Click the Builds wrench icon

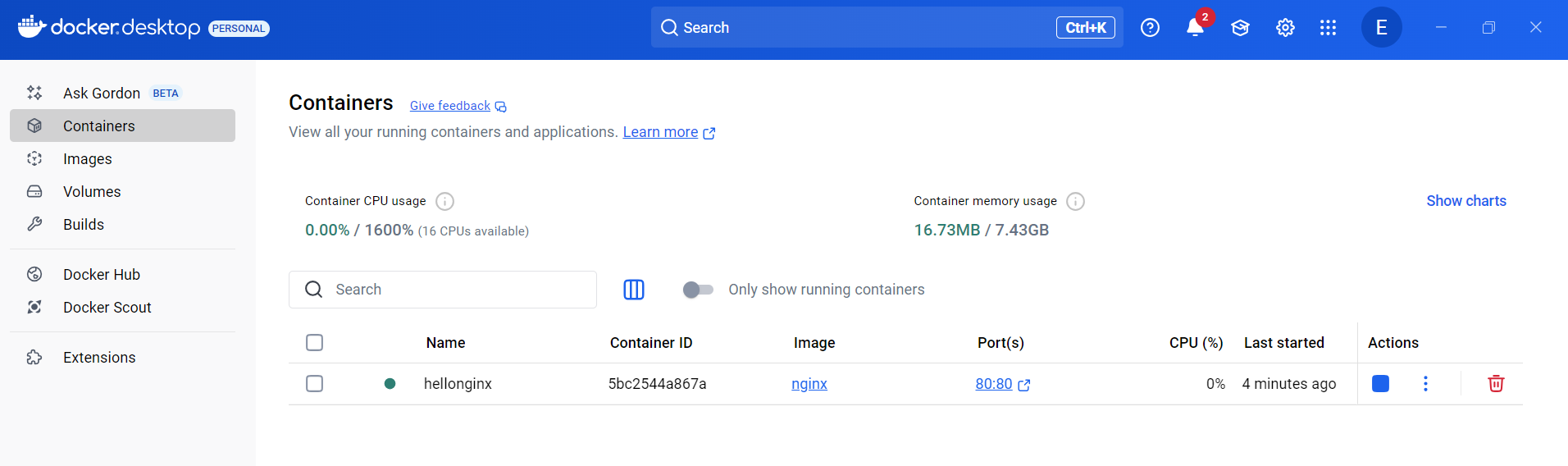(x=34, y=224)
